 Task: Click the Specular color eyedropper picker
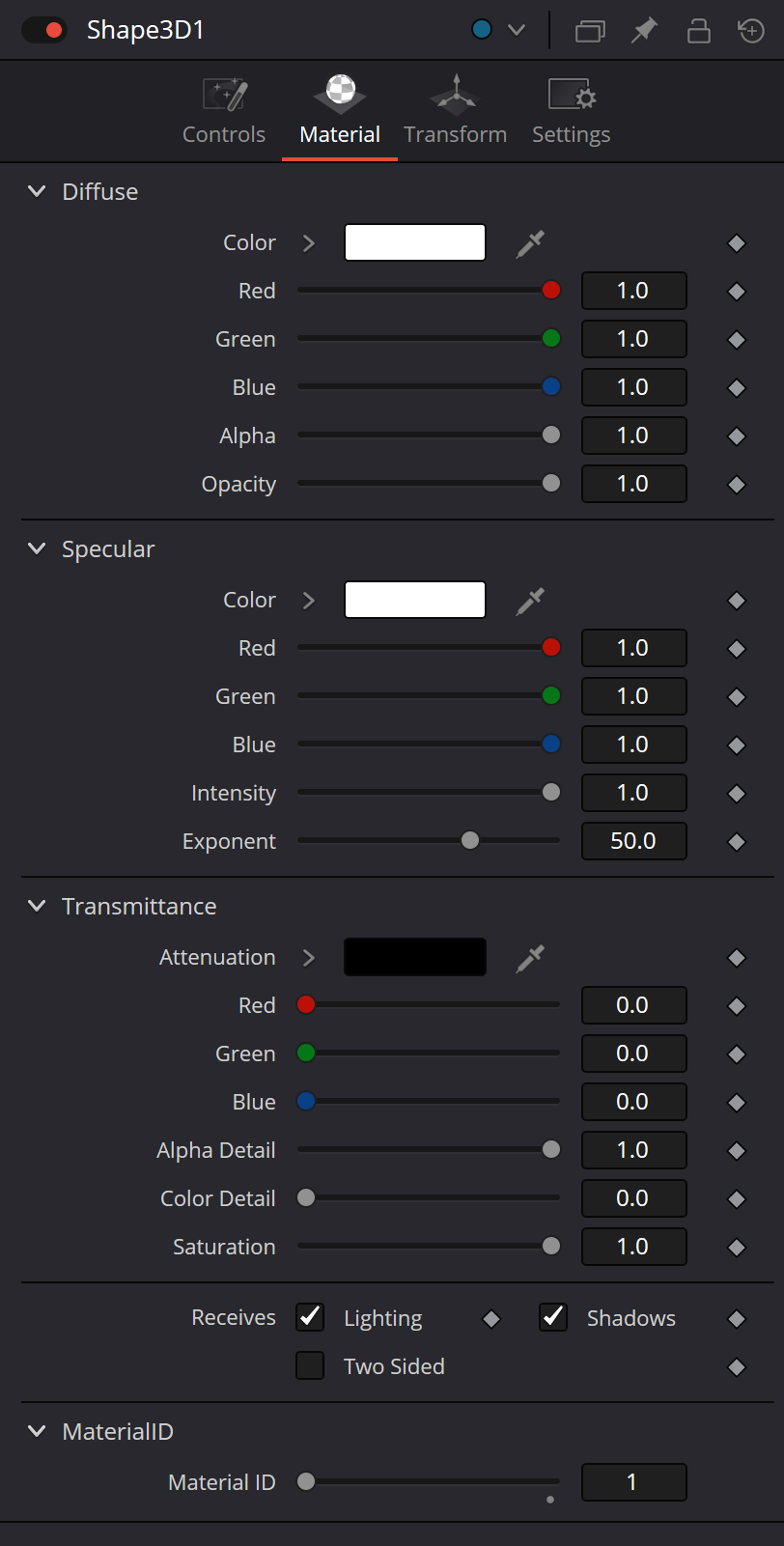[530, 601]
